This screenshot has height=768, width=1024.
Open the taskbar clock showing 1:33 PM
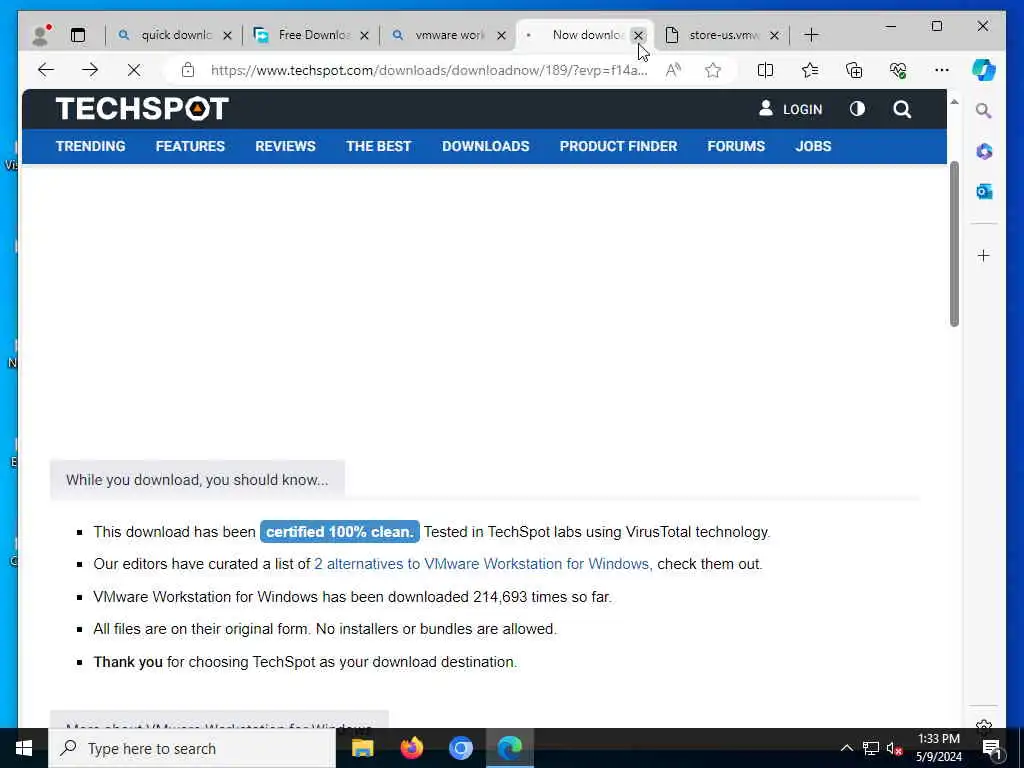(938, 748)
